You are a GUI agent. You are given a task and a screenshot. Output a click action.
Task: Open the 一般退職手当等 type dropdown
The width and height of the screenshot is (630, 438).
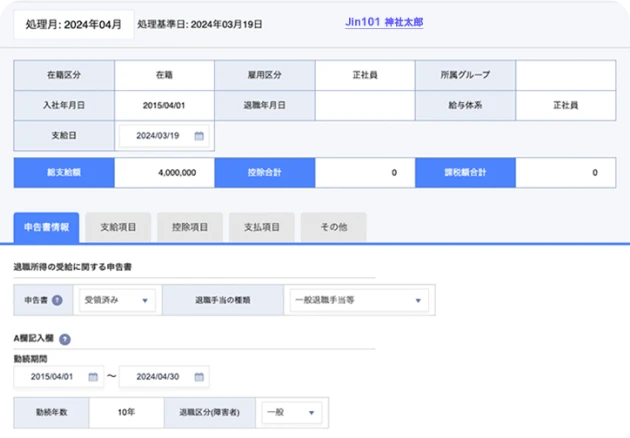pyautogui.click(x=357, y=300)
